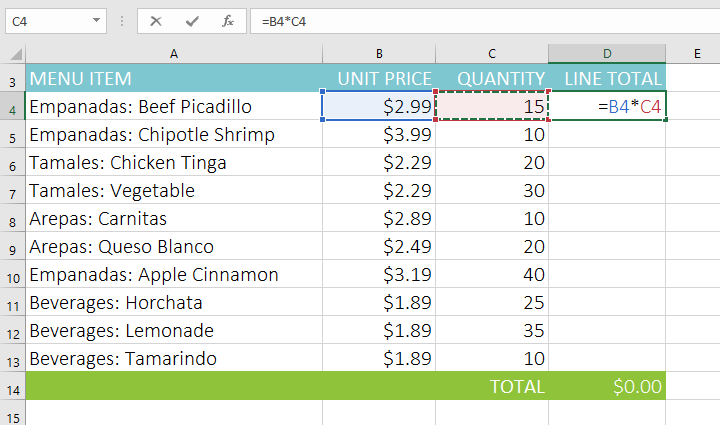Viewport: 720px width, 425px height.
Task: Select row 4 header
Action: (x=12, y=107)
